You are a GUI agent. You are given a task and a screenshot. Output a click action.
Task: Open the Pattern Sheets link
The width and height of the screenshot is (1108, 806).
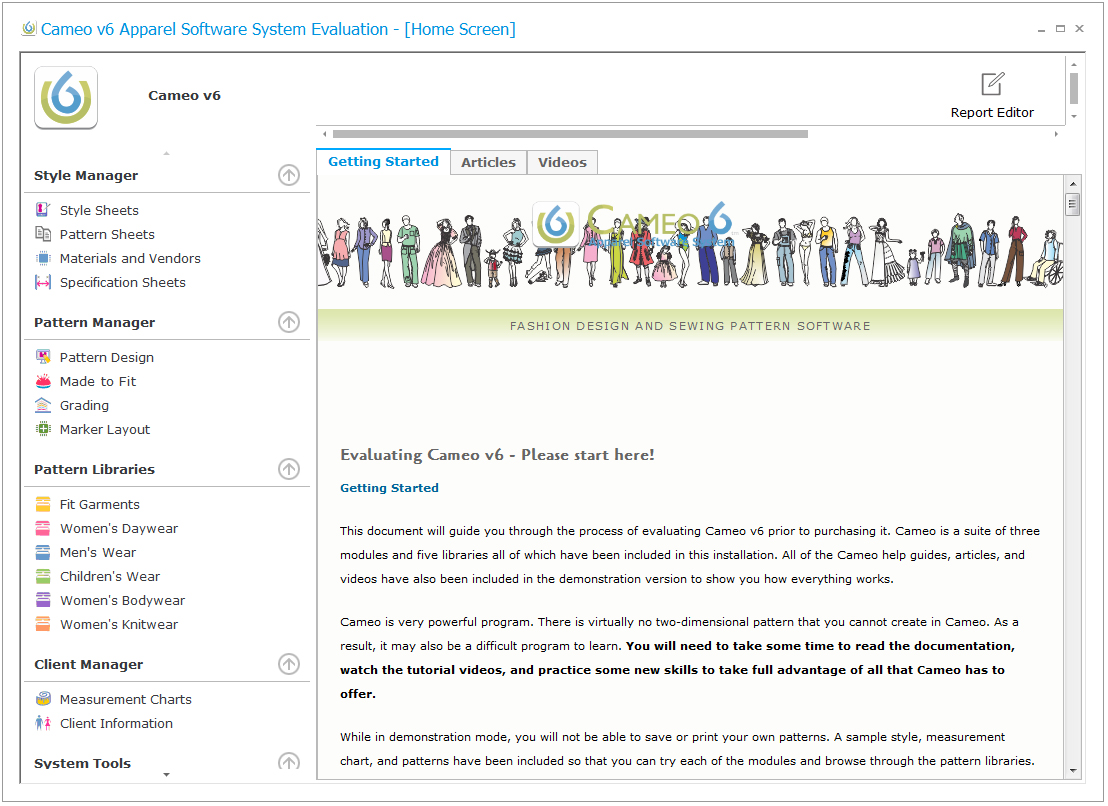point(107,234)
